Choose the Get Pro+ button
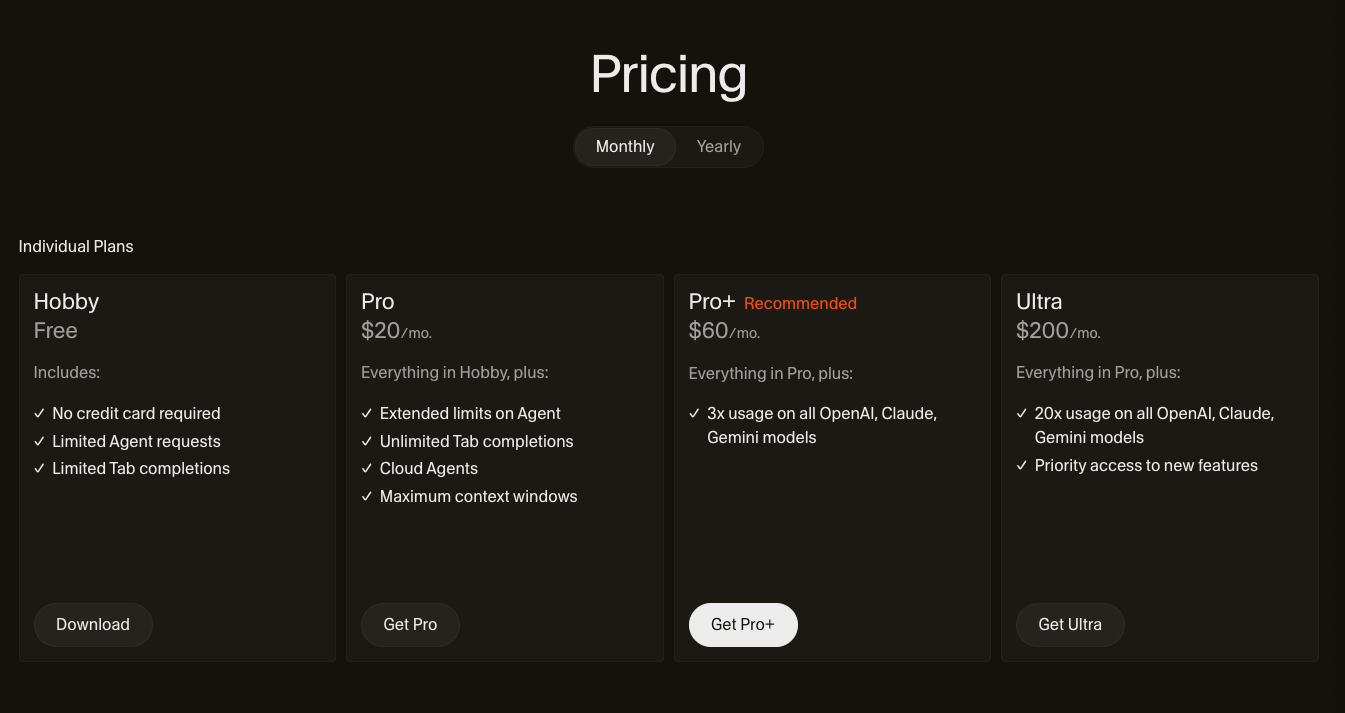The width and height of the screenshot is (1345, 713). (x=743, y=624)
